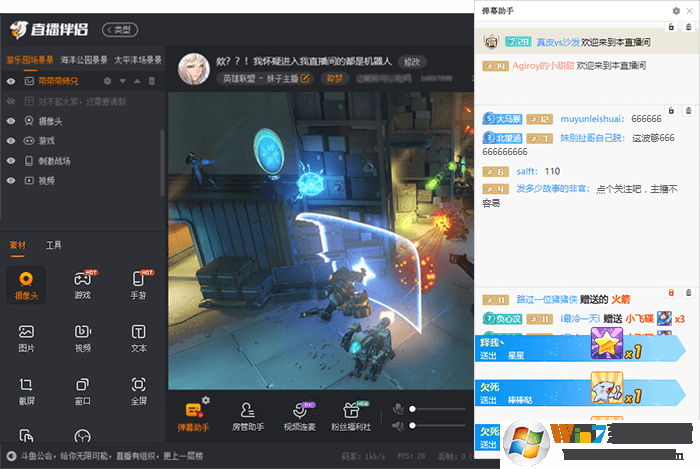700x469 pixels.
Task: Click red lock icon in gift messages section
Action: tap(671, 293)
